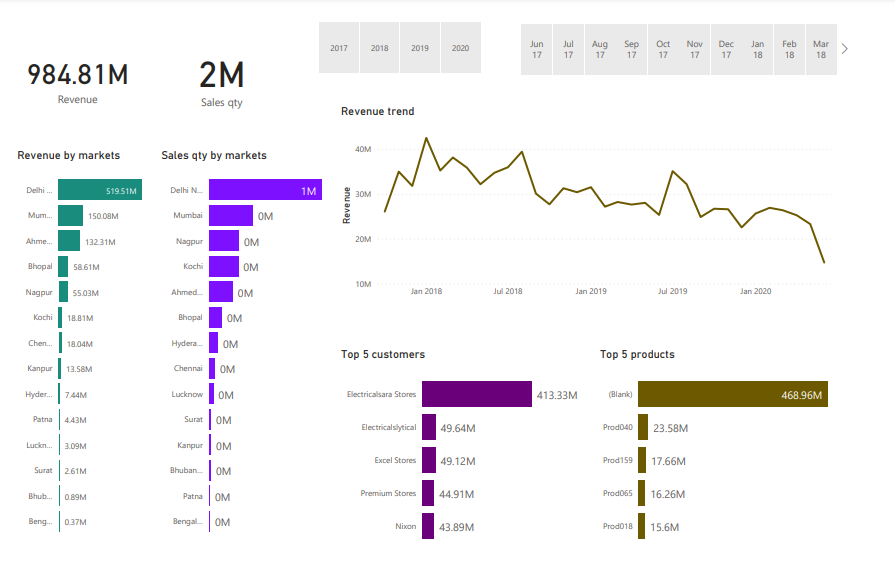Click the 984.81M Revenue card
The image size is (895, 568).
77,75
